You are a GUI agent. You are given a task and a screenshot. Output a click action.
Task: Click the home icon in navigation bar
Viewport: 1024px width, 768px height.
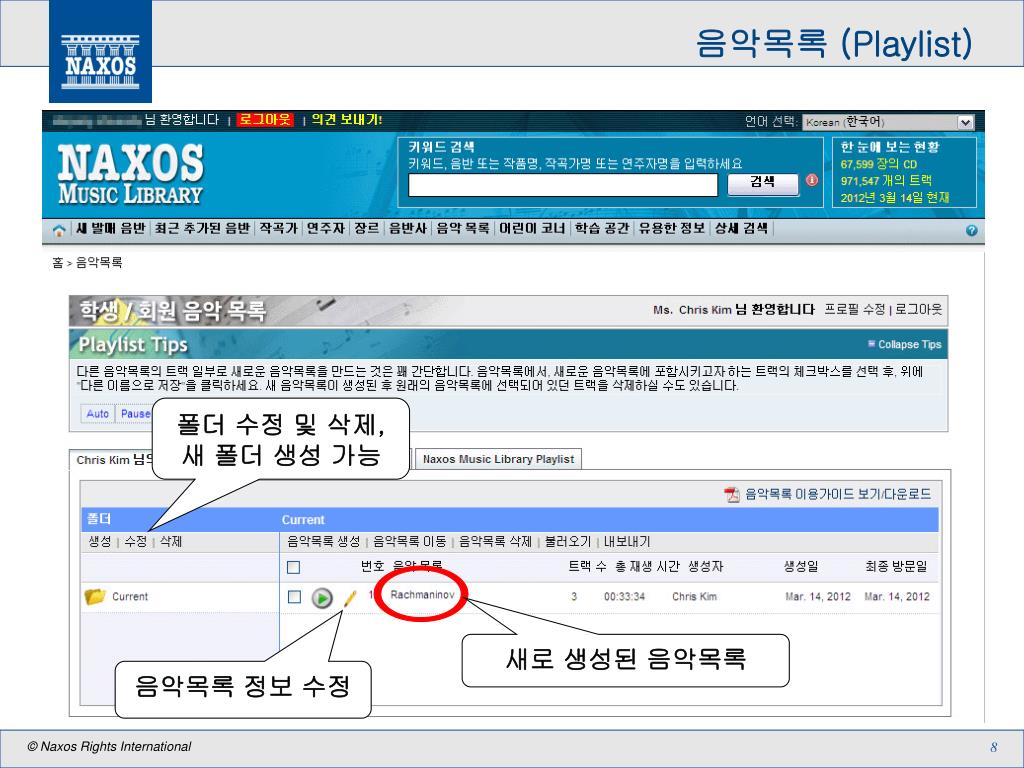pos(59,230)
